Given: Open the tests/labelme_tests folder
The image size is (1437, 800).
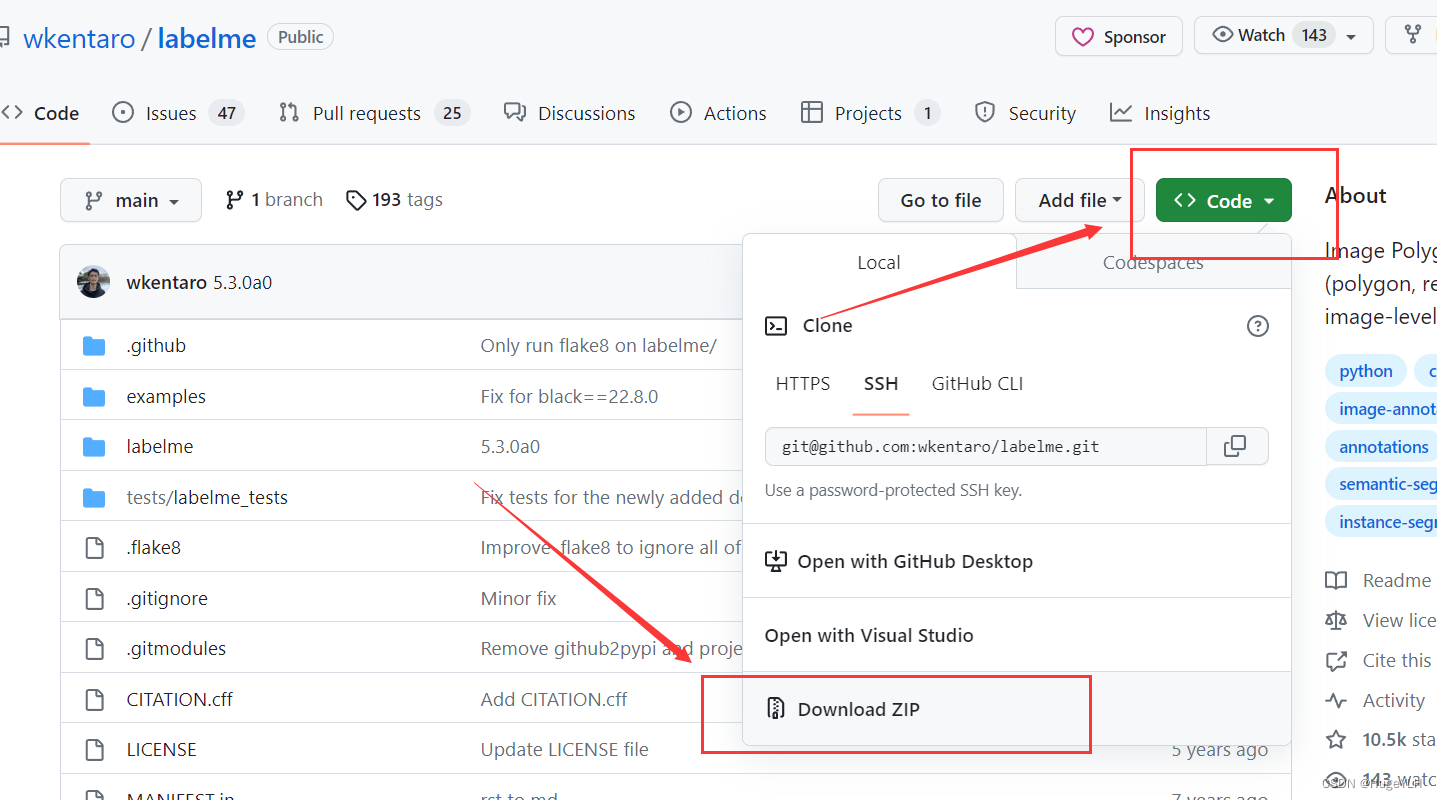Looking at the screenshot, I should pyautogui.click(x=207, y=498).
